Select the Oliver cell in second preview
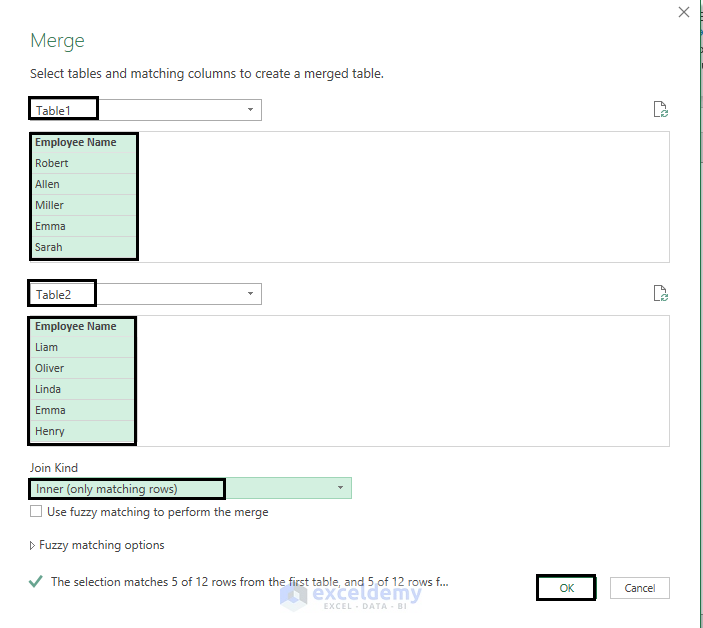This screenshot has height=628, width=703. pos(50,368)
